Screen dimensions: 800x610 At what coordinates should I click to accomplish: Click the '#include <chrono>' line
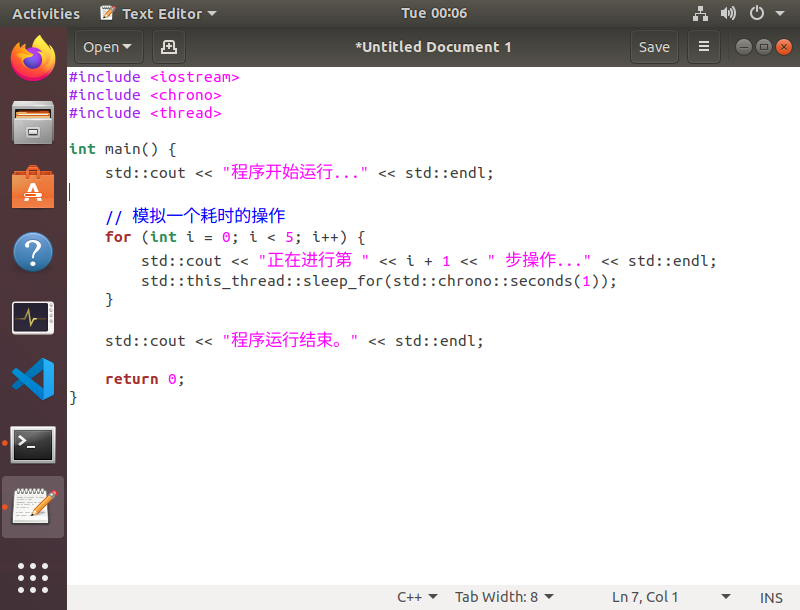(145, 95)
